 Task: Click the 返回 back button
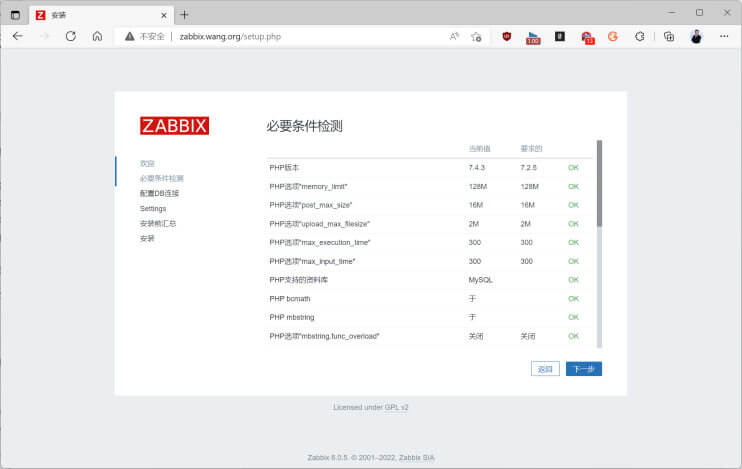[545, 369]
